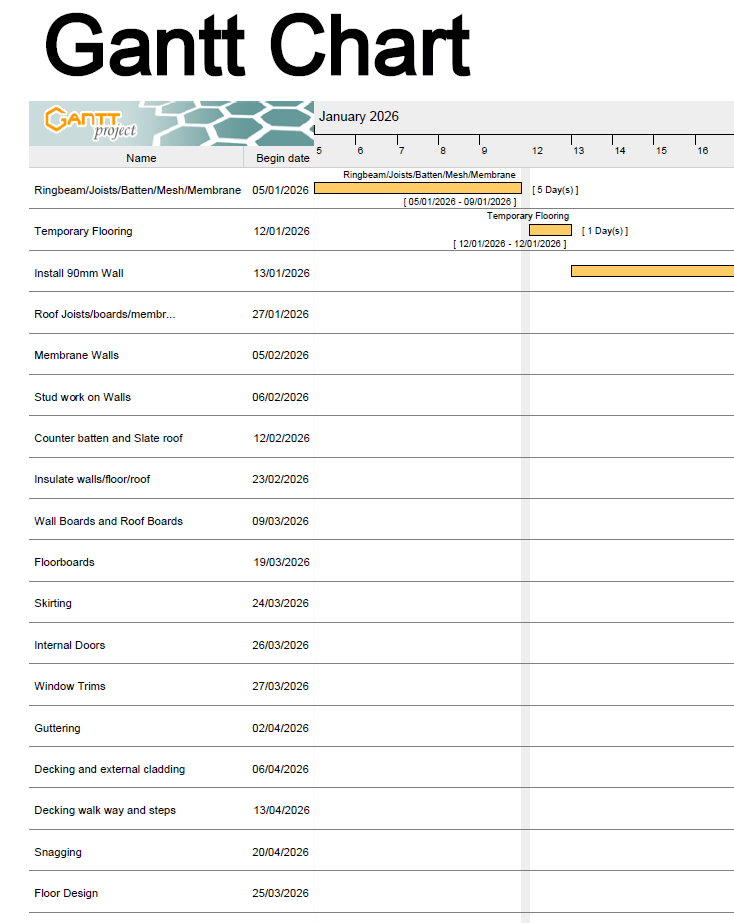The height and width of the screenshot is (923, 734).
Task: Select the Install 90mm Wall task bar
Action: 651,271
